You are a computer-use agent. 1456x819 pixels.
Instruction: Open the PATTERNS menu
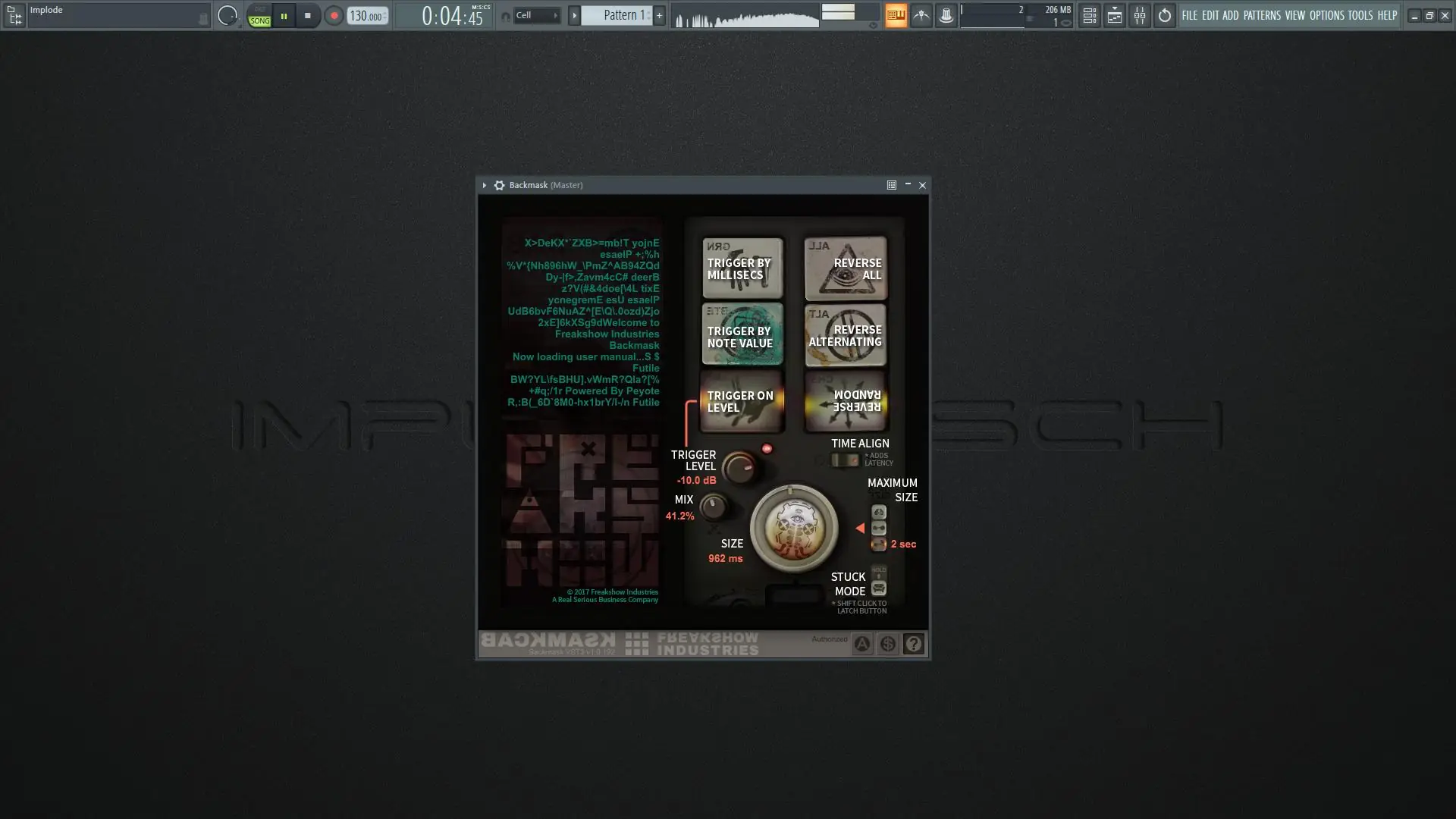pyautogui.click(x=1262, y=15)
